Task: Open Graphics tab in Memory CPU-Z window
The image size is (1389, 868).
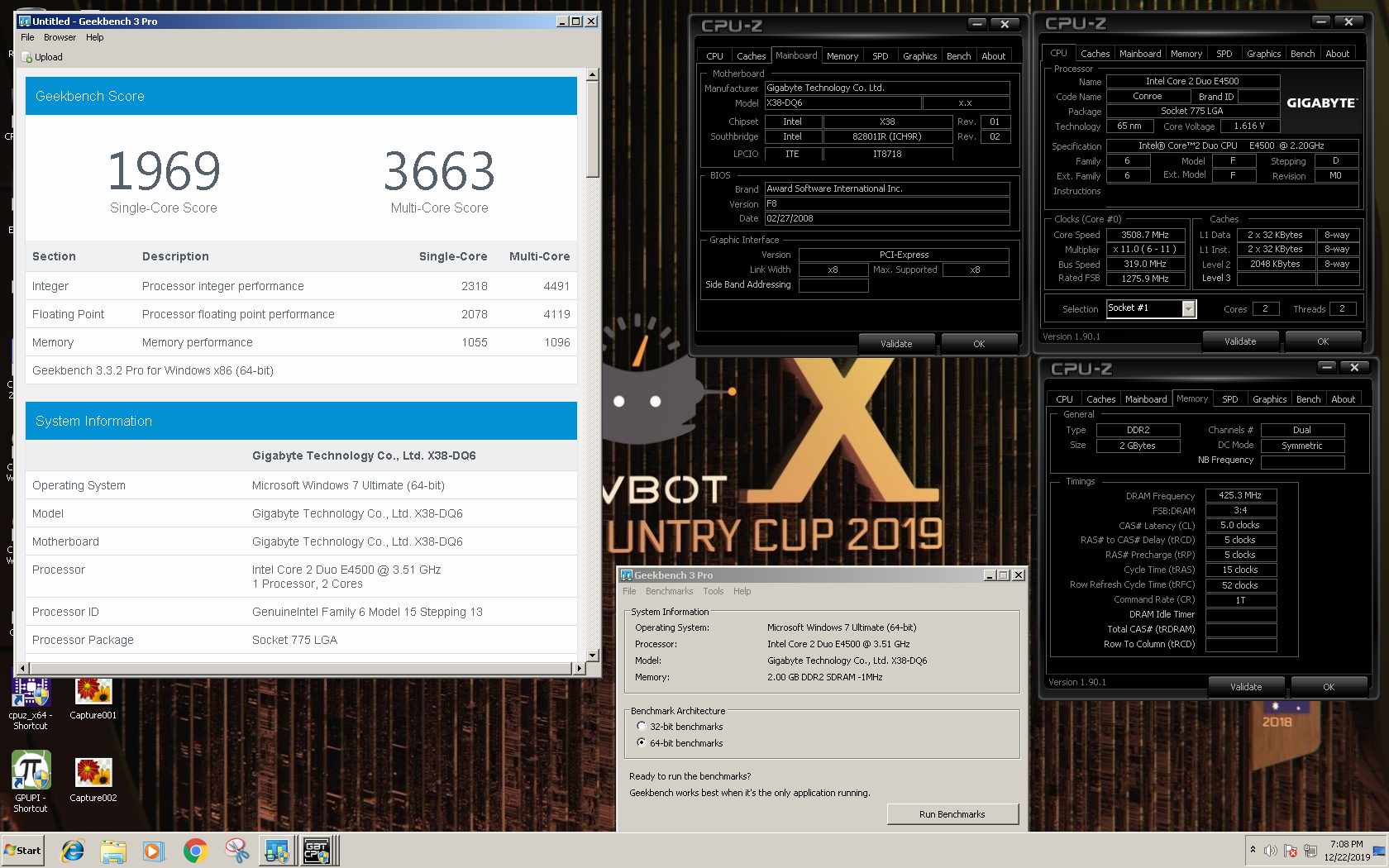Action: (1269, 399)
